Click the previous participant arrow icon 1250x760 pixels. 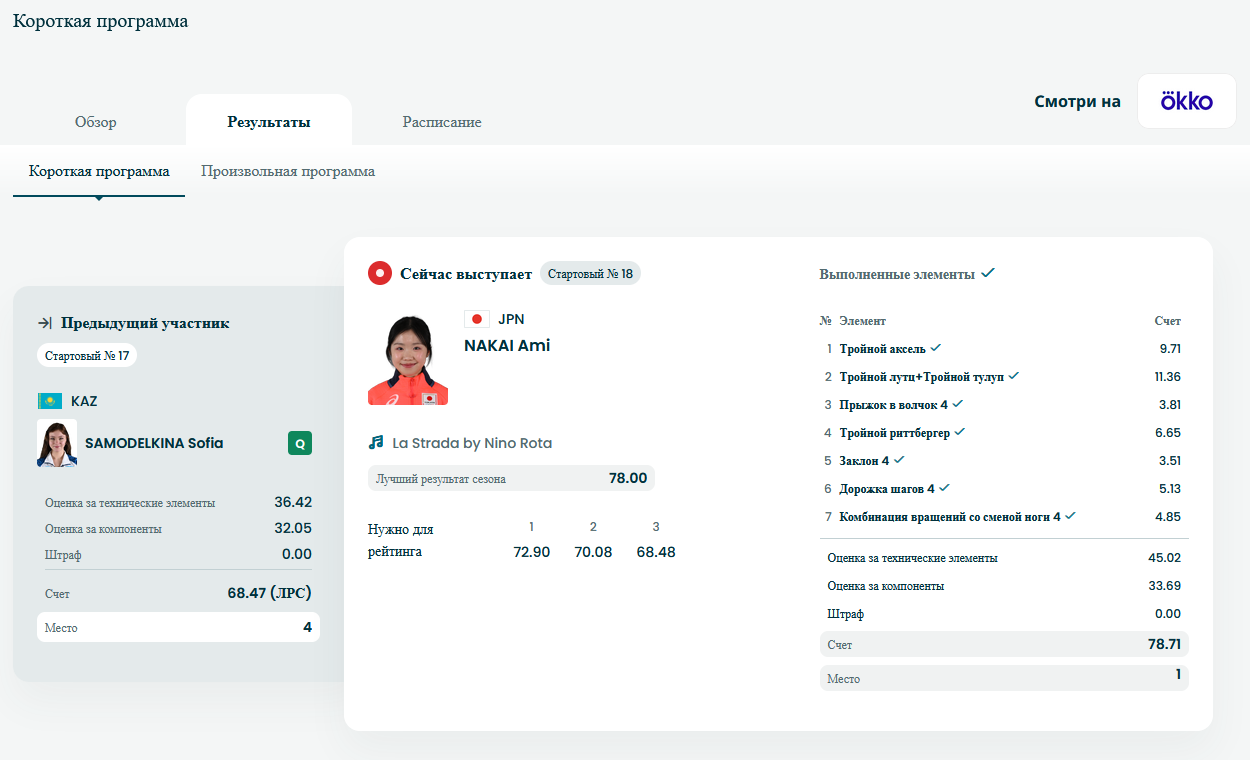(x=45, y=323)
